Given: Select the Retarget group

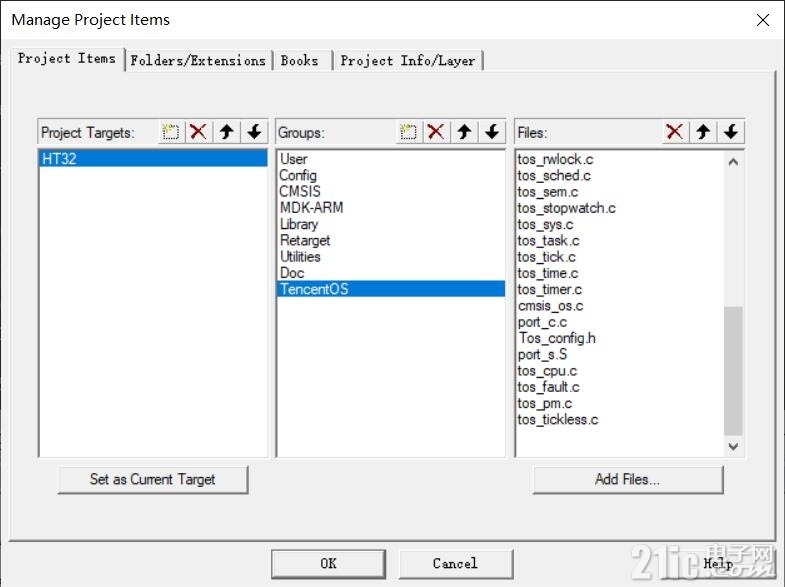Looking at the screenshot, I should 390,240.
